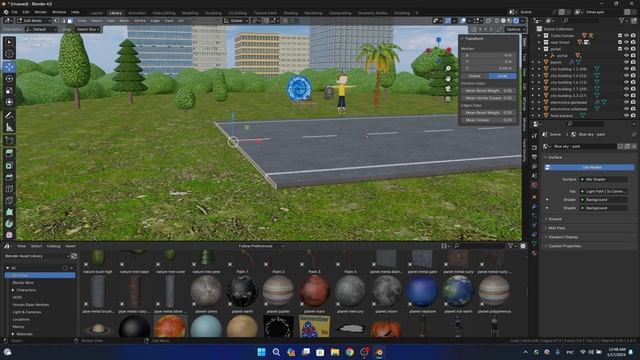Open the Follow Preferences dropdown
The image size is (640, 360).
coord(261,246)
